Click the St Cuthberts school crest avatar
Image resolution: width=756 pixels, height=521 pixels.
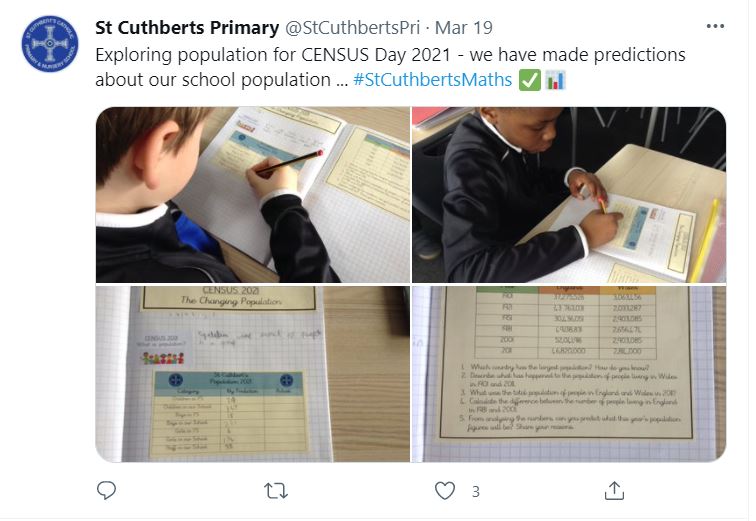(x=50, y=44)
